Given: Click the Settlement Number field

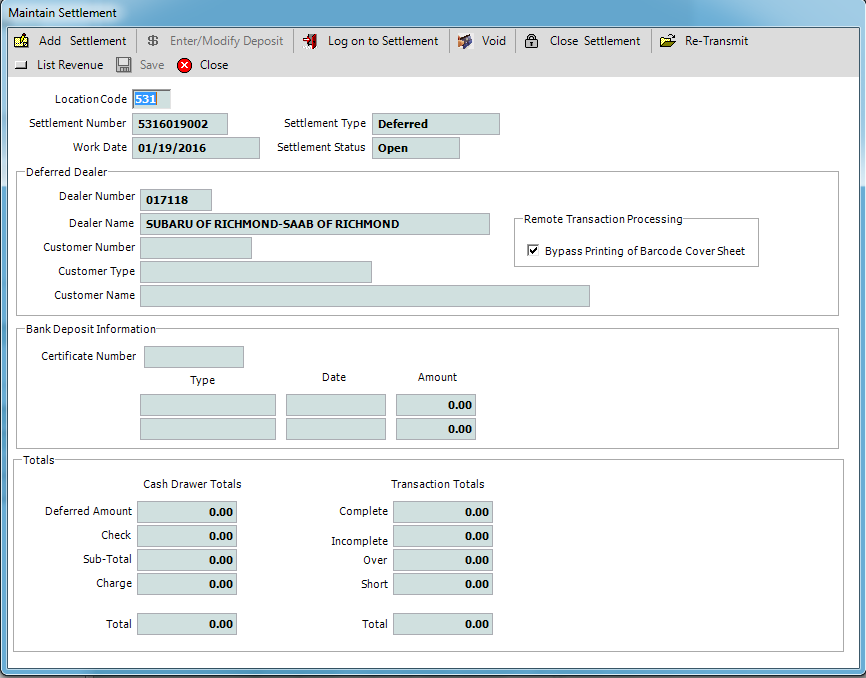Looking at the screenshot, I should pyautogui.click(x=179, y=123).
